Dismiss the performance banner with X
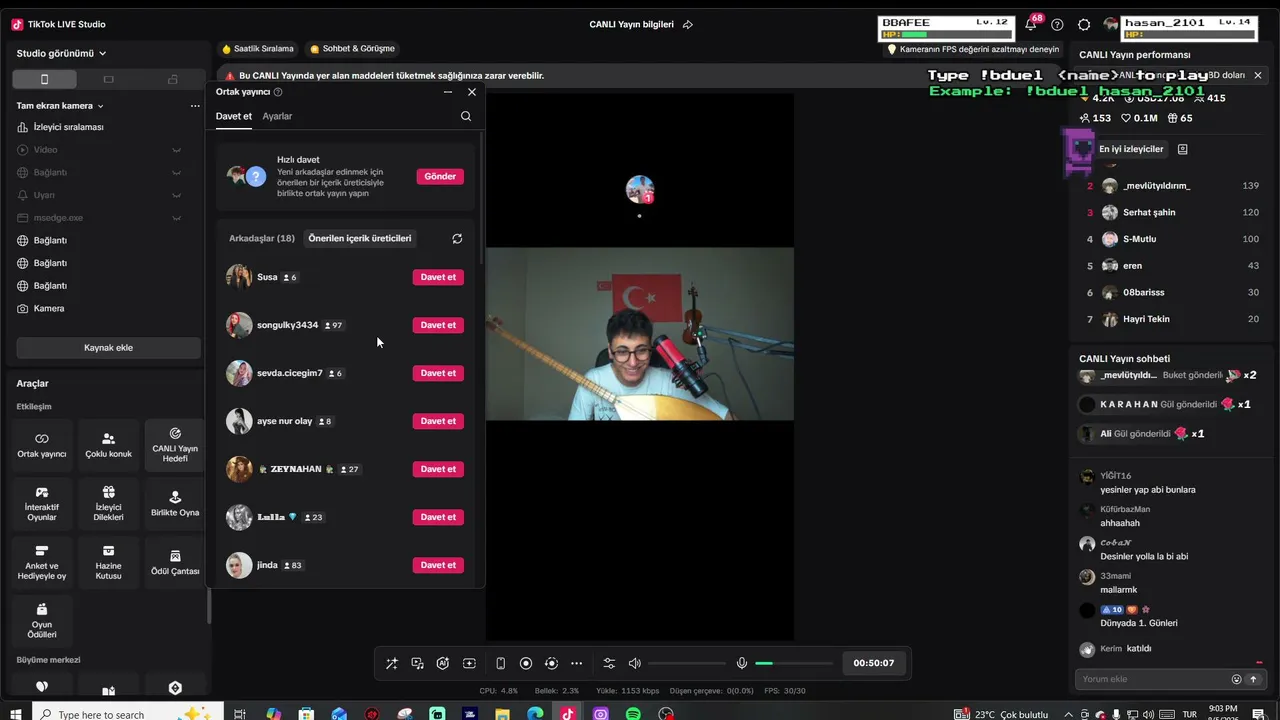1280x720 pixels. [x=1258, y=75]
